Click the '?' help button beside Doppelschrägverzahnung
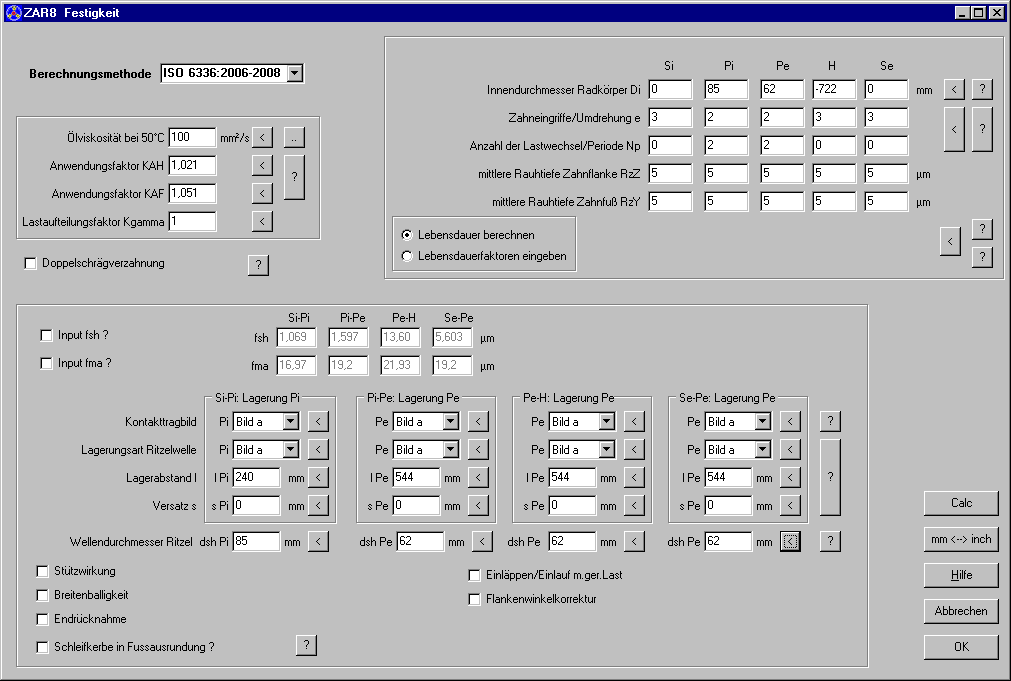The height and width of the screenshot is (681, 1011). point(258,265)
